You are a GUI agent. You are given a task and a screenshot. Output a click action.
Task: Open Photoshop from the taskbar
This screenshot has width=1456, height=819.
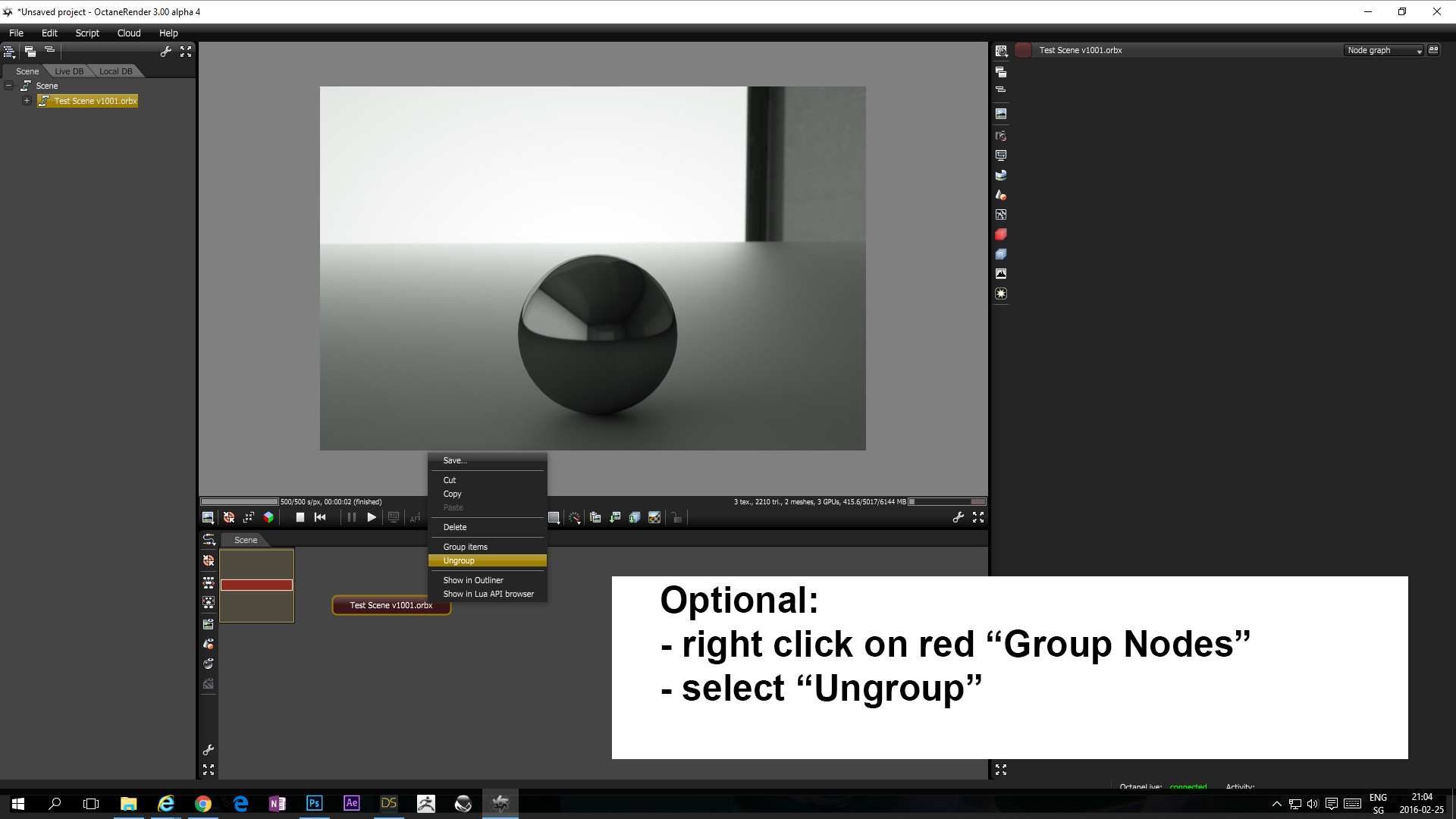(x=314, y=803)
